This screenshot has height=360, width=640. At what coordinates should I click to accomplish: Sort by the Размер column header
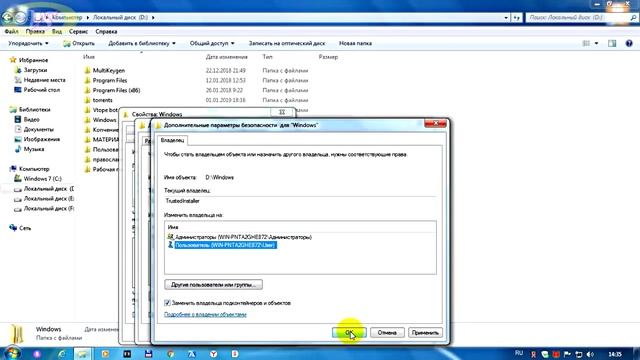[x=328, y=57]
